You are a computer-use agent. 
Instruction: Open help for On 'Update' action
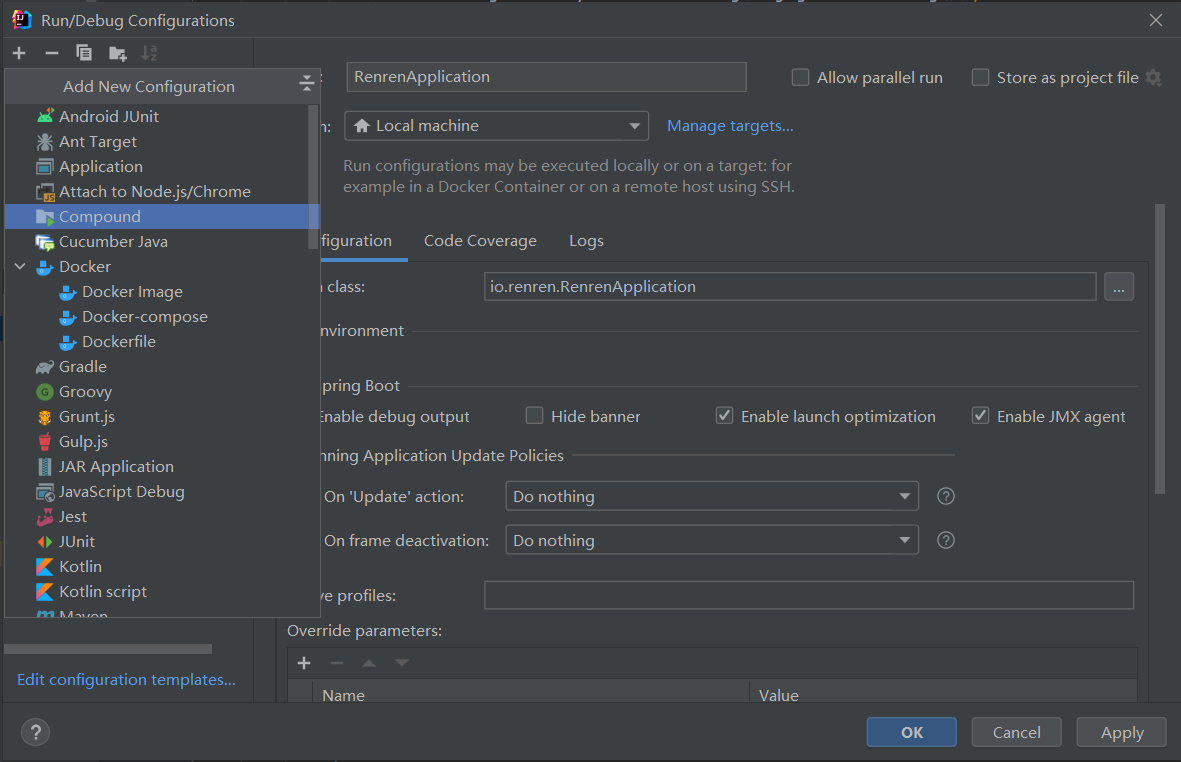(x=945, y=496)
